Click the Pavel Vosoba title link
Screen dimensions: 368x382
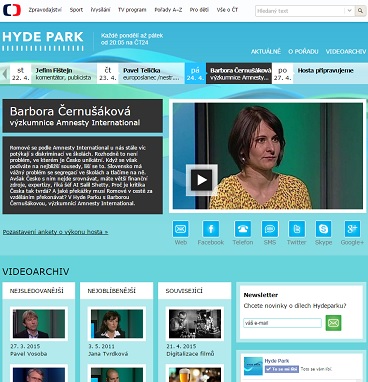28,354
